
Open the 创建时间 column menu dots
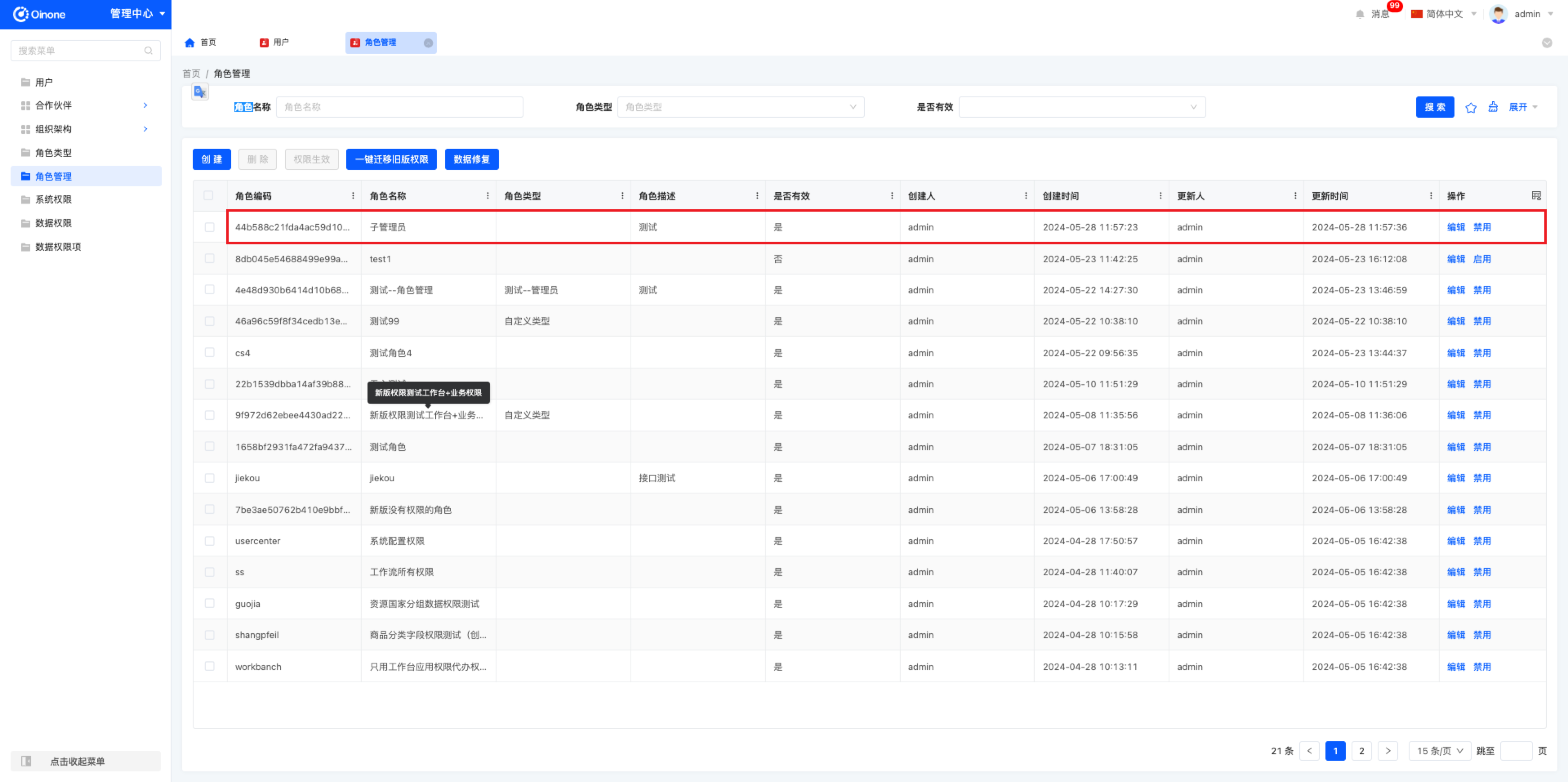(1160, 195)
